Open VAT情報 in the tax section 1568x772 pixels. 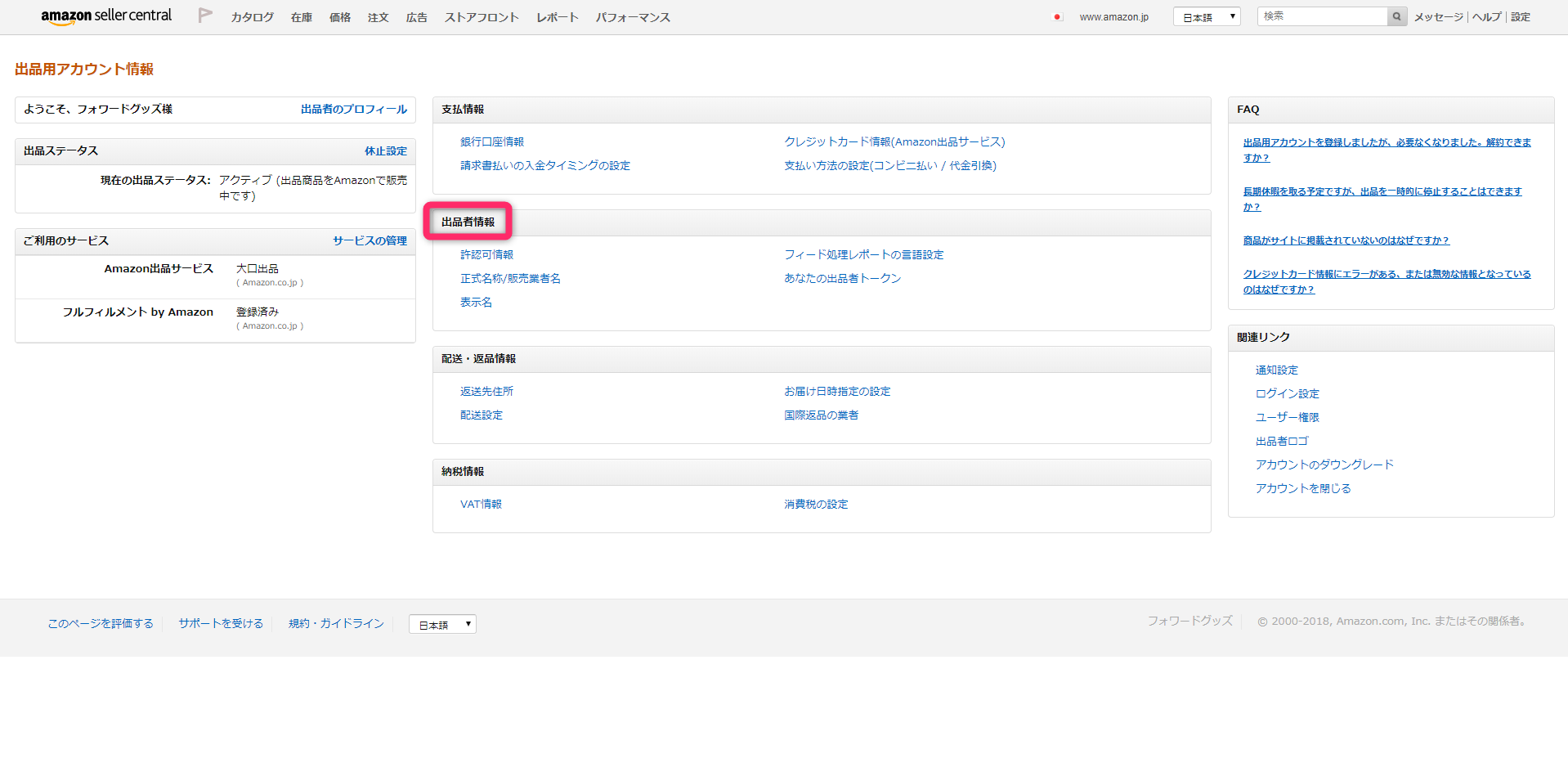482,504
